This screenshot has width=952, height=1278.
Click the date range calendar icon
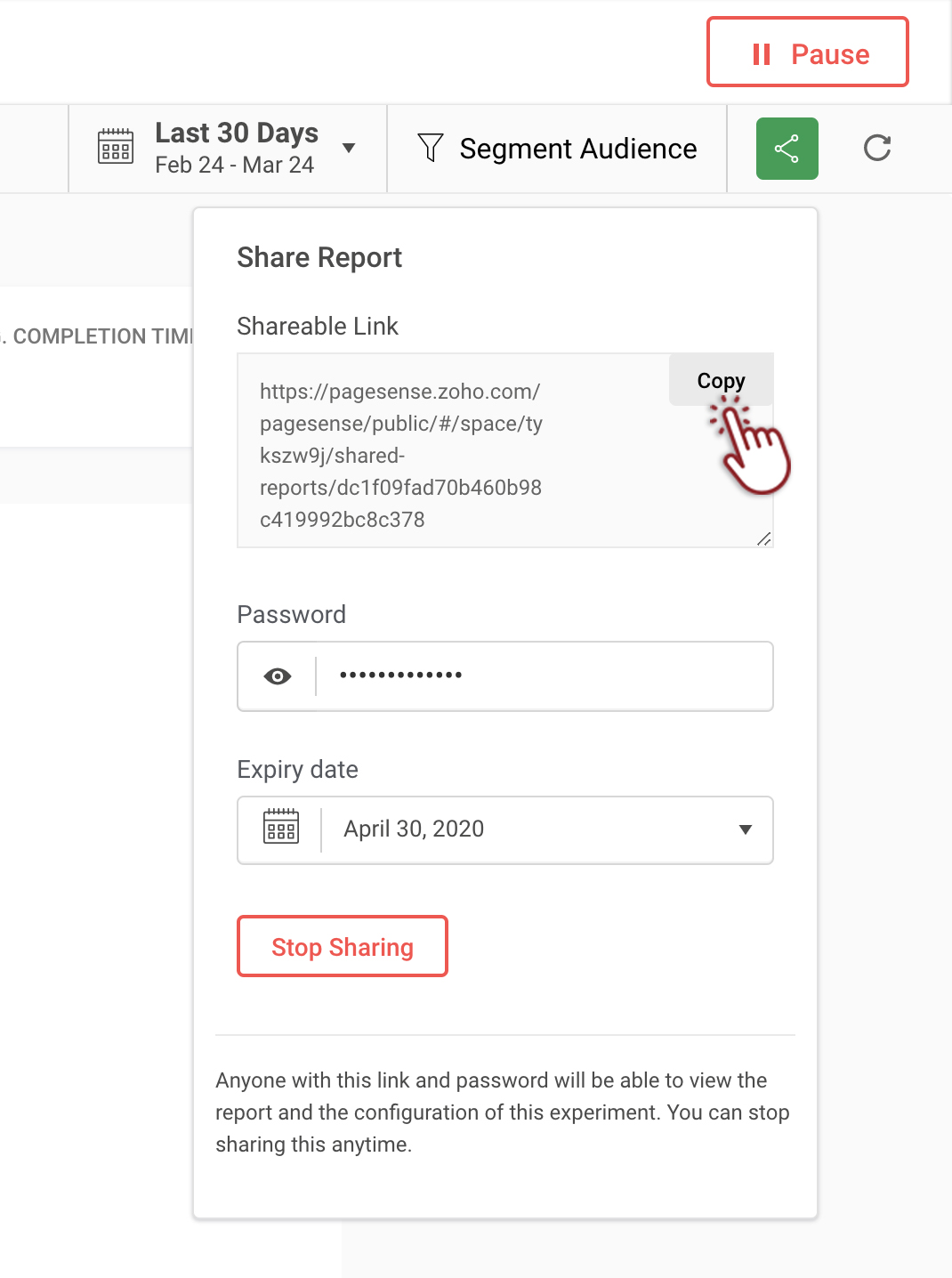[116, 146]
